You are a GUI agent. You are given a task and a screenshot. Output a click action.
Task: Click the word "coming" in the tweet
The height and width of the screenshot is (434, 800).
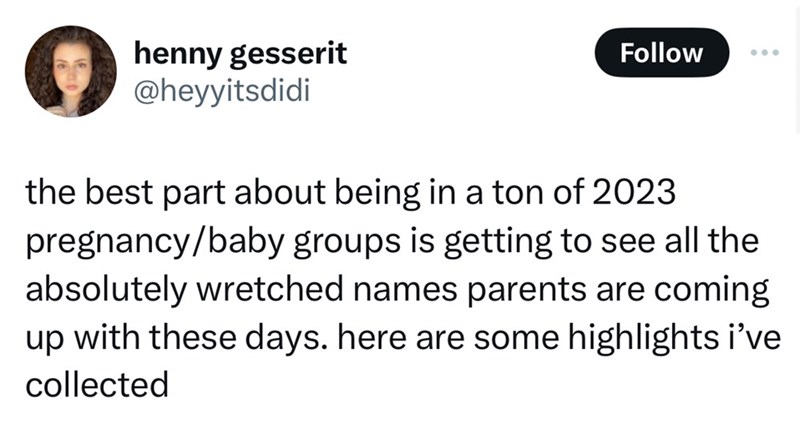coord(721,290)
